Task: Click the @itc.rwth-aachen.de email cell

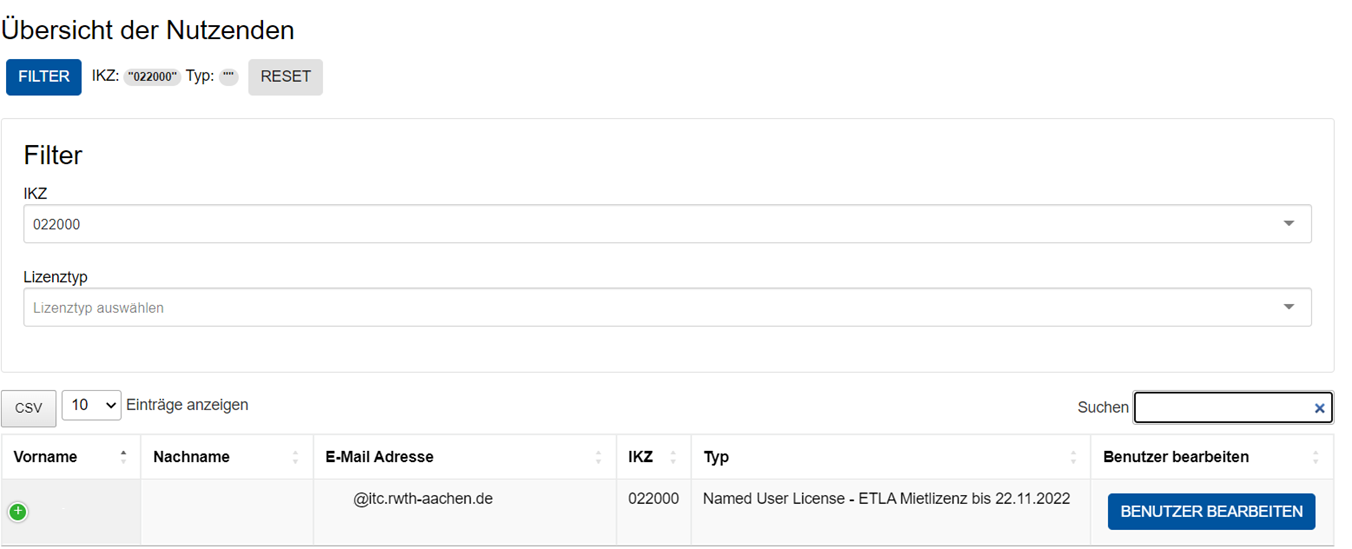Action: coord(422,498)
